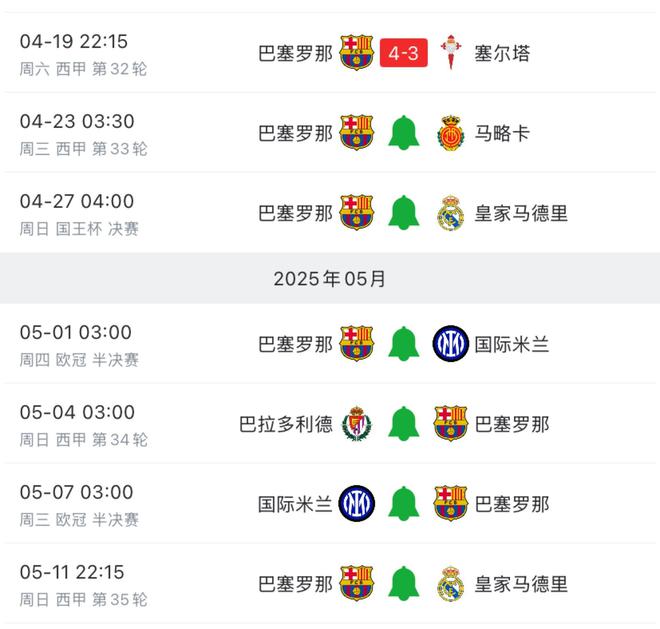The width and height of the screenshot is (660, 629).
Task: Turn on reminder bell for the 巴拉多利德 match
Action: [x=404, y=424]
